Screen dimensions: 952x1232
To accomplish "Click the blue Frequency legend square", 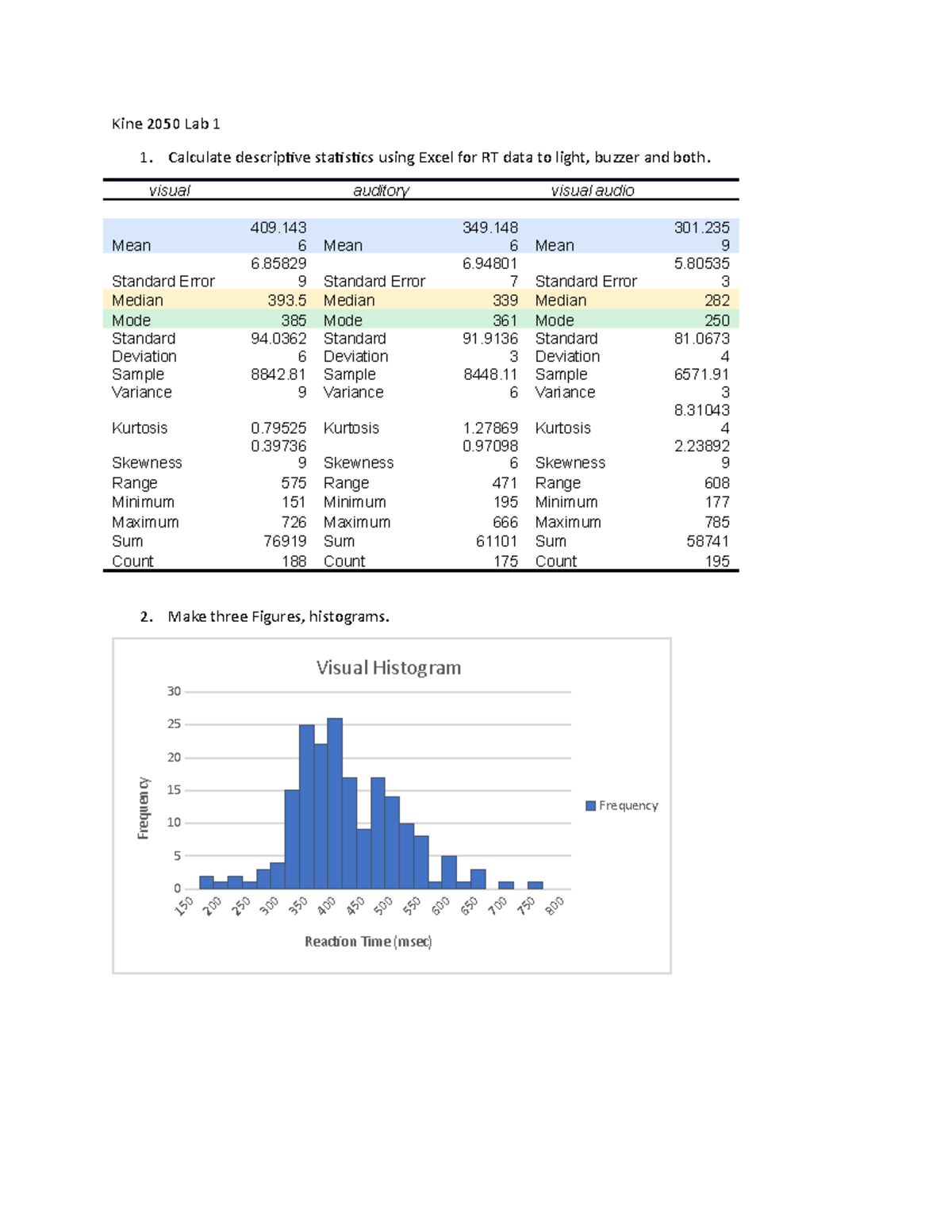I will (x=590, y=806).
